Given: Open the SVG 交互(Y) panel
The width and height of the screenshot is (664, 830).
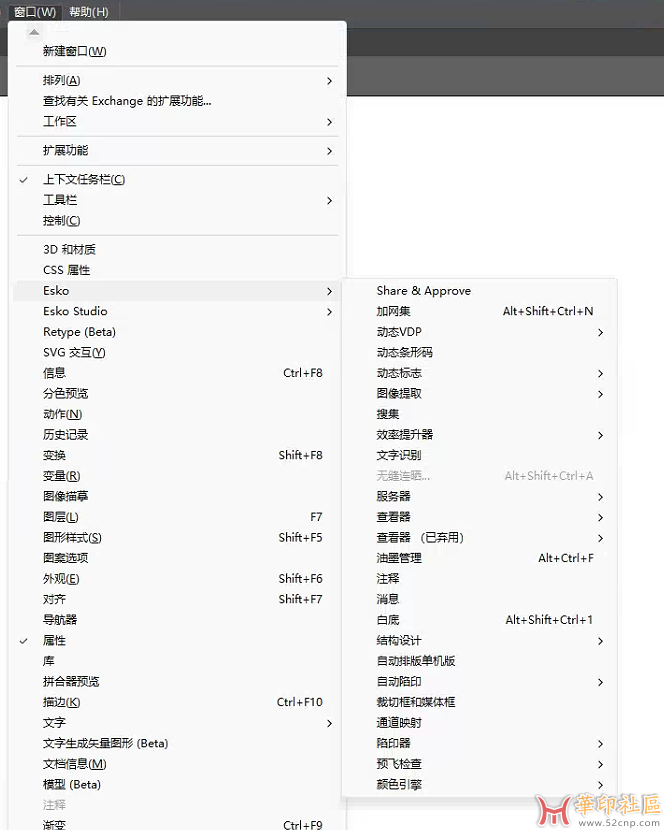Looking at the screenshot, I should coord(177,353).
